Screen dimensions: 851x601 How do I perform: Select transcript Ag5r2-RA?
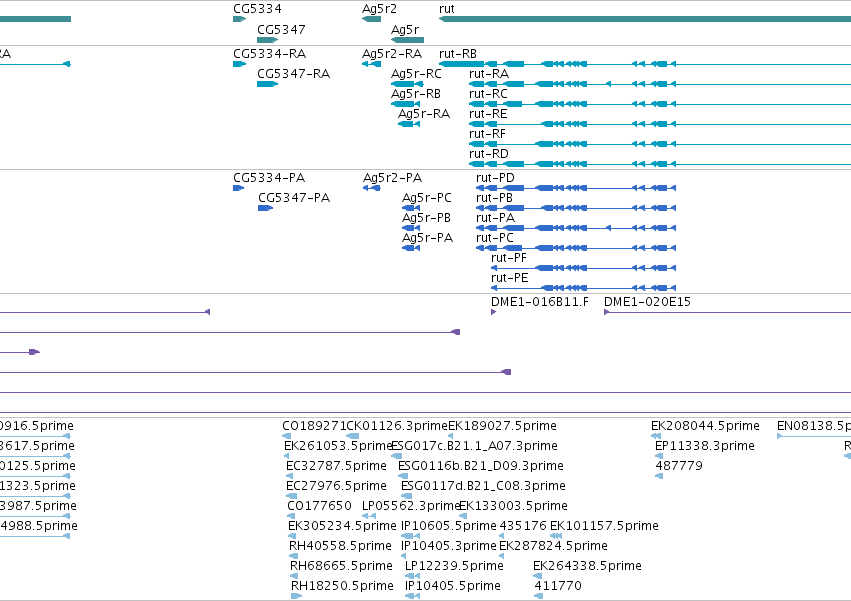372,64
